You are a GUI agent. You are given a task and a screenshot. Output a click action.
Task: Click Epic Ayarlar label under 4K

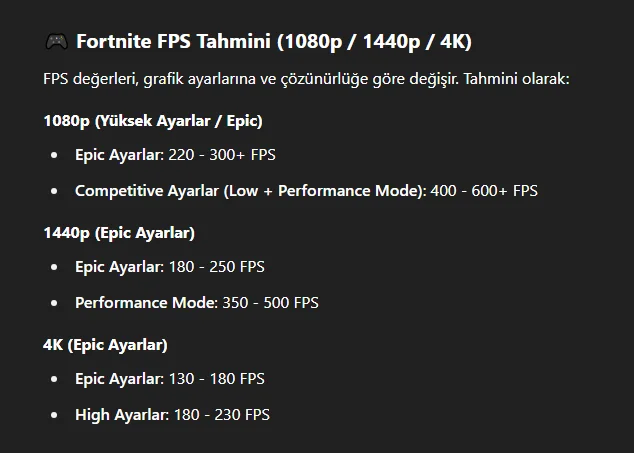(118, 379)
